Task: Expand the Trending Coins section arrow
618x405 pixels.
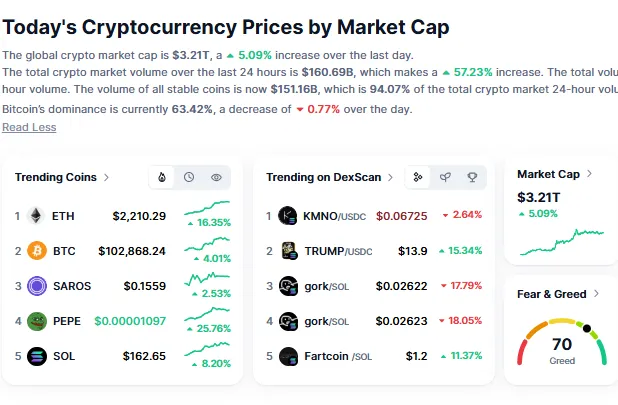Action: coord(107,177)
